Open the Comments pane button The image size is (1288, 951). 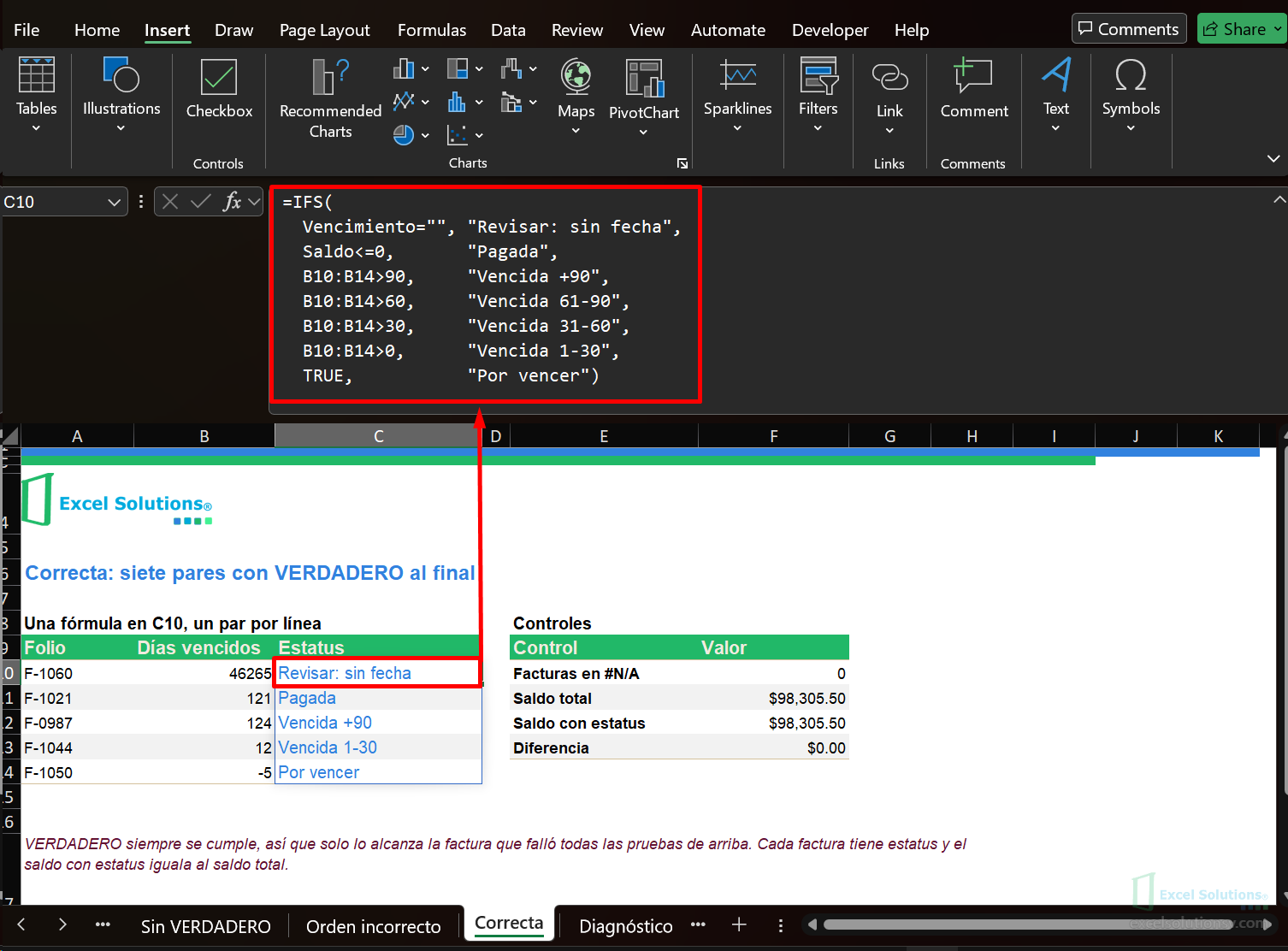point(1129,29)
